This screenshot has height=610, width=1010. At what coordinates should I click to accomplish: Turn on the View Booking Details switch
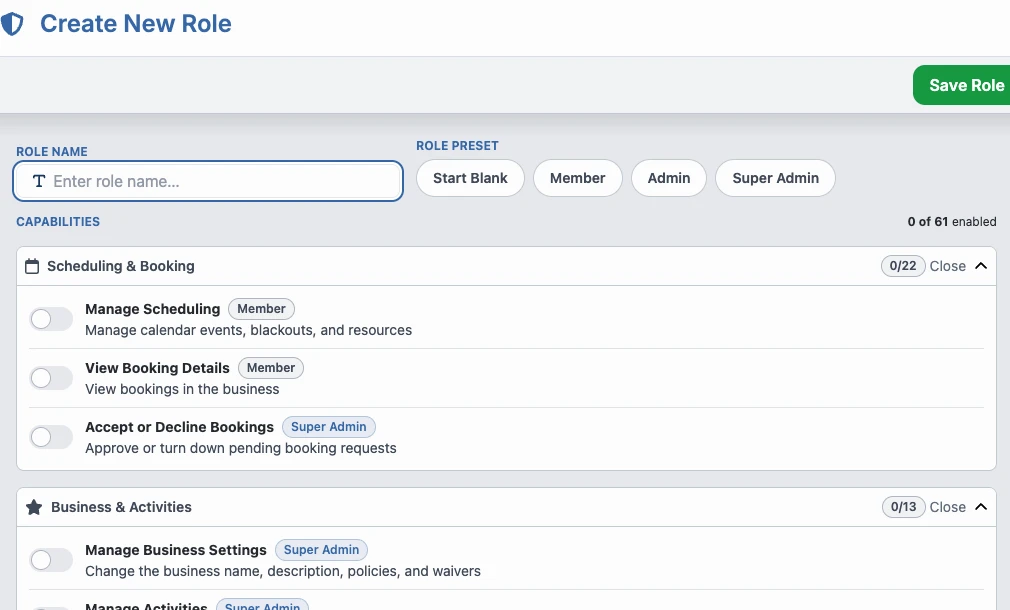[52, 378]
